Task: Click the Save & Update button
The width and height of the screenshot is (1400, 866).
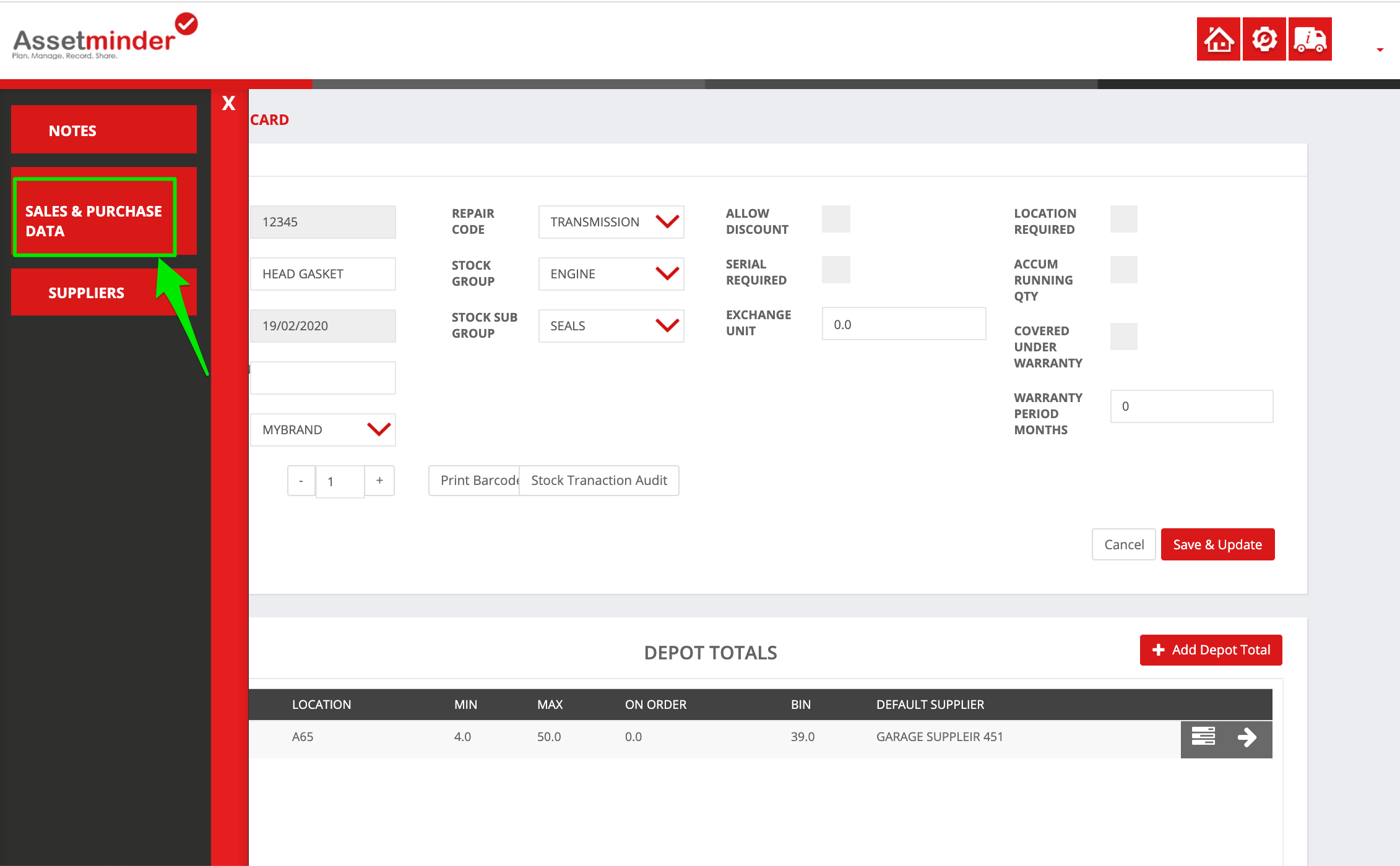Action: pos(1217,544)
